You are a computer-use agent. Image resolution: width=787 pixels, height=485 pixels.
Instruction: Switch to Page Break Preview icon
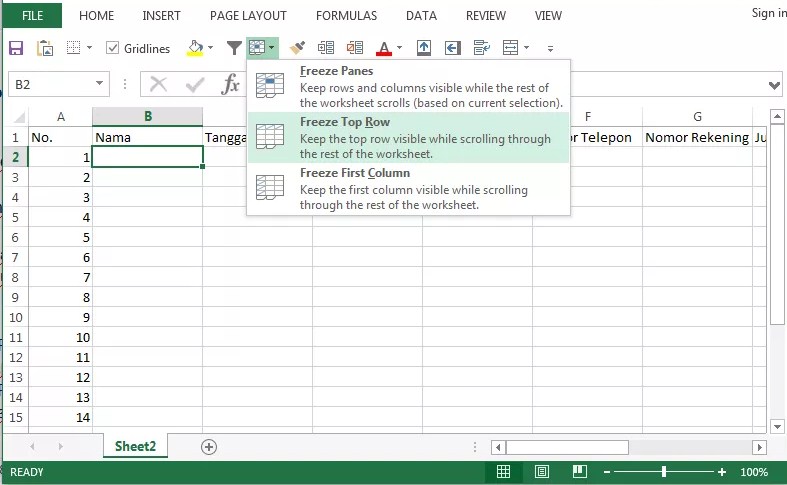pyautogui.click(x=577, y=472)
